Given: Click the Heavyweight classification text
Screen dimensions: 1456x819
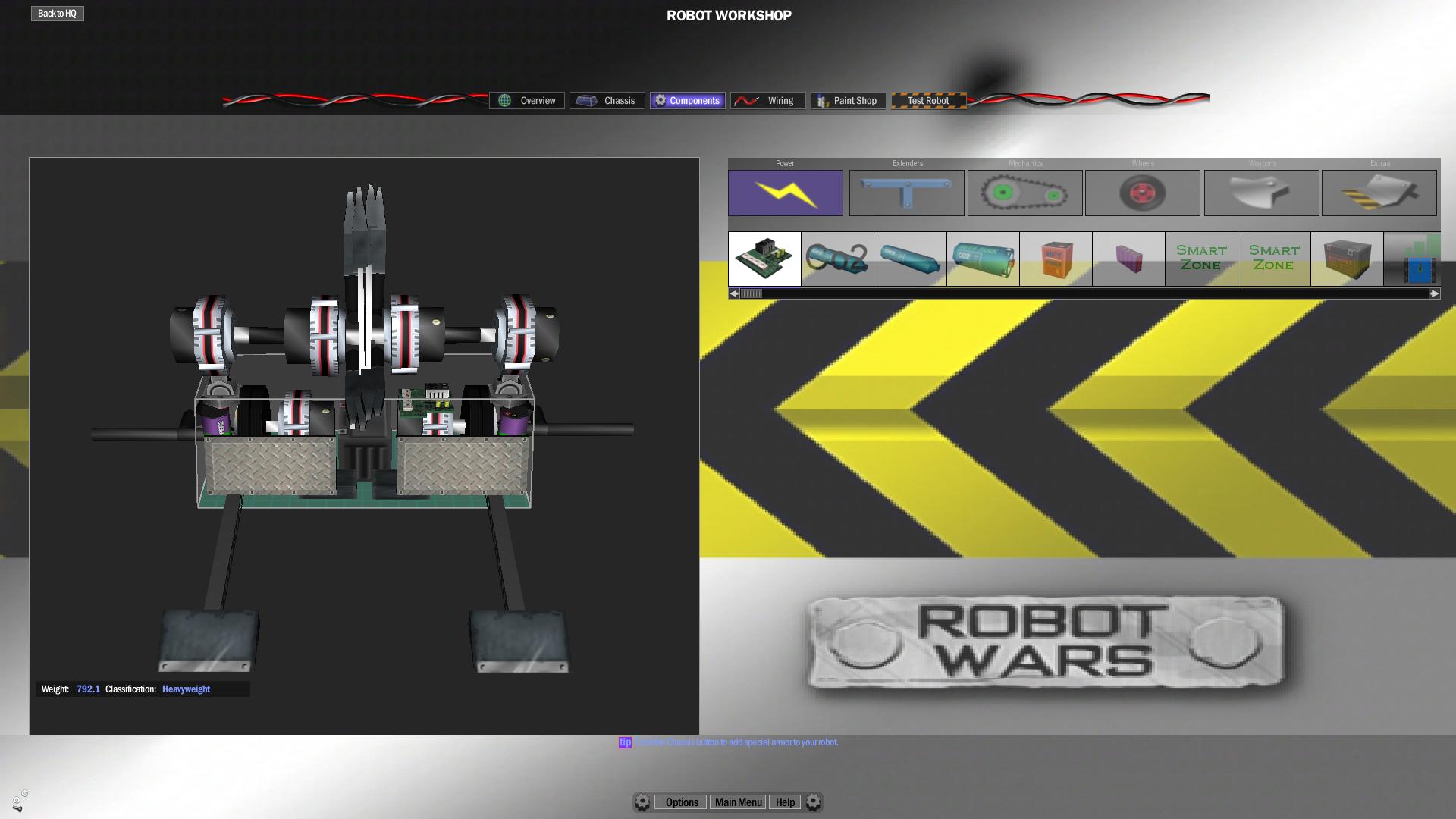Looking at the screenshot, I should (186, 689).
